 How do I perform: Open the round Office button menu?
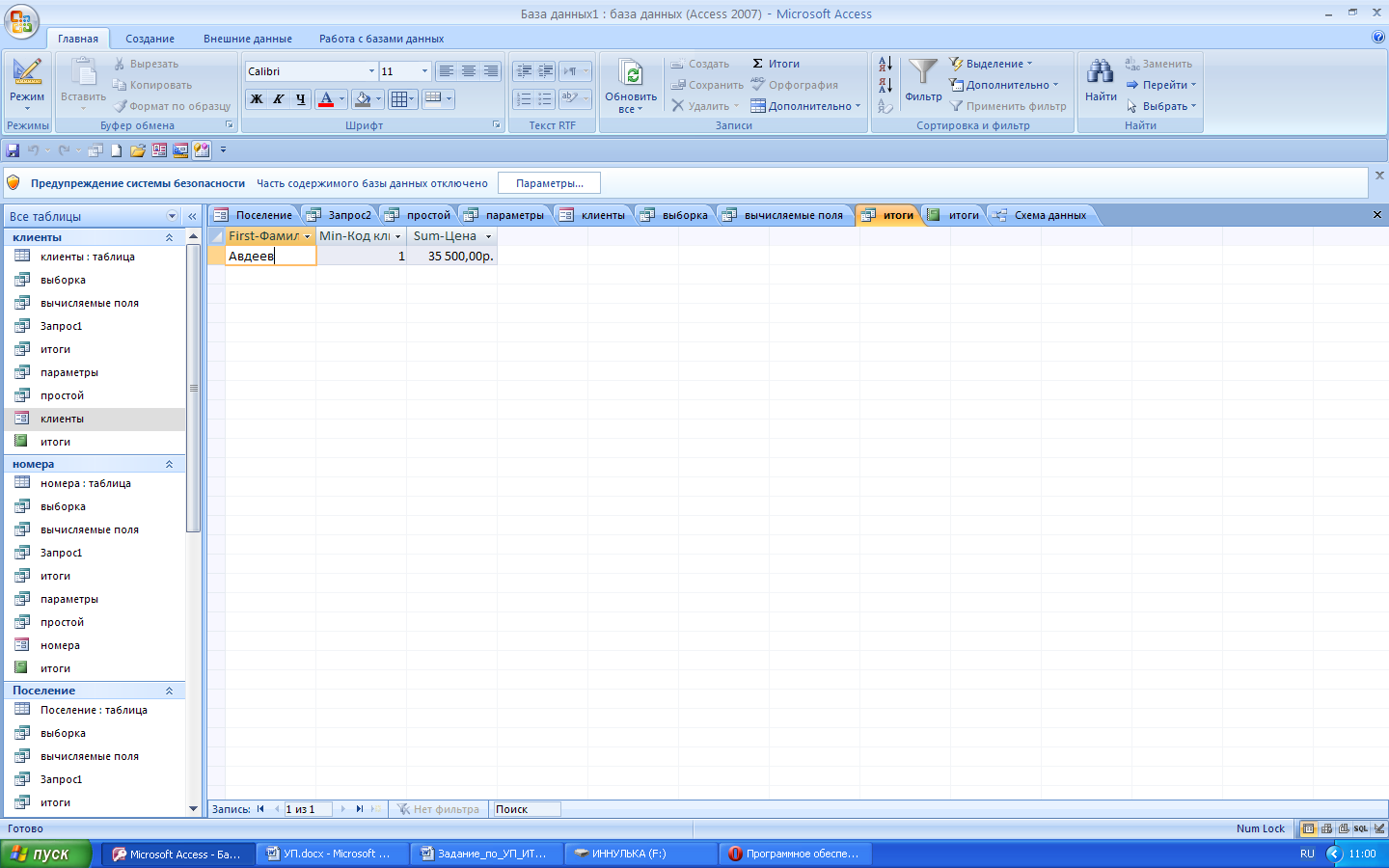pos(21,21)
